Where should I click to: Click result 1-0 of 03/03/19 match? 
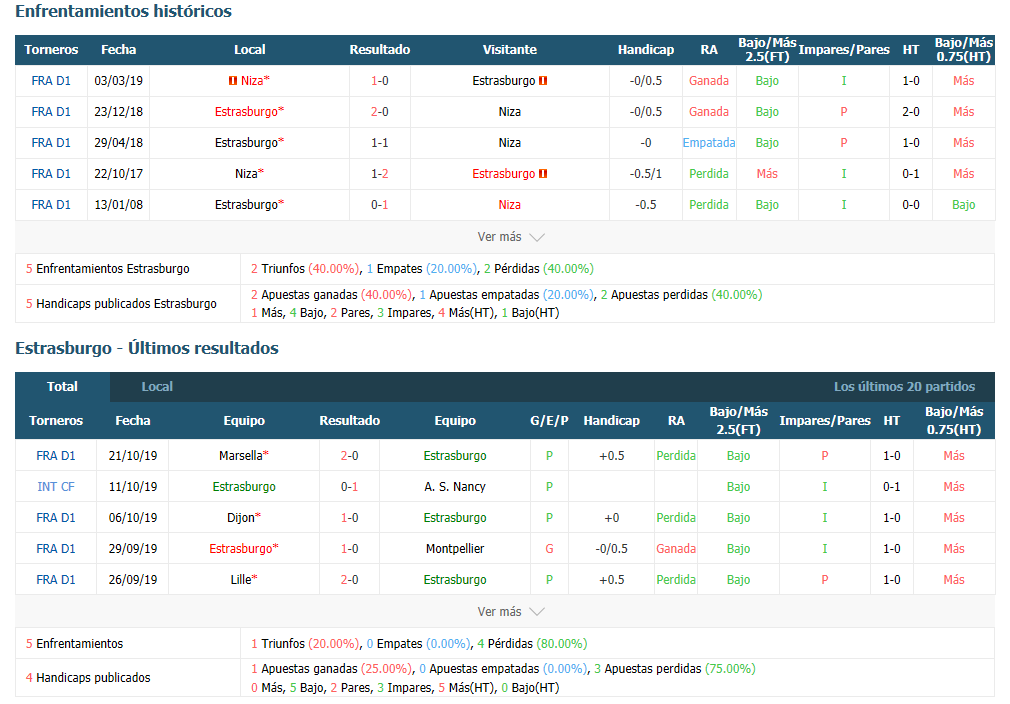pyautogui.click(x=379, y=81)
